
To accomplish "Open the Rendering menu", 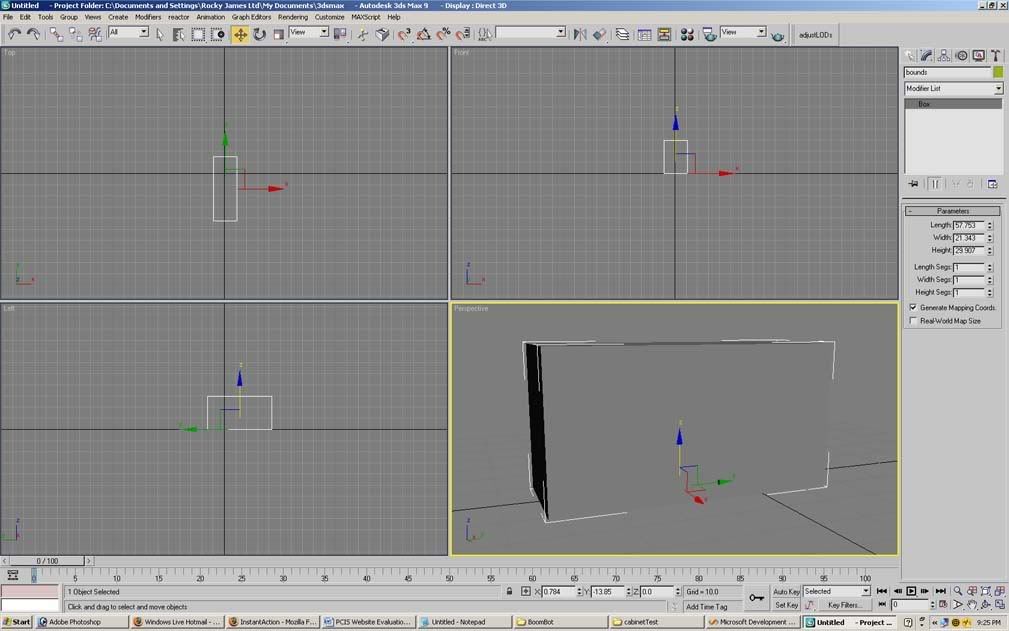I will click(293, 17).
